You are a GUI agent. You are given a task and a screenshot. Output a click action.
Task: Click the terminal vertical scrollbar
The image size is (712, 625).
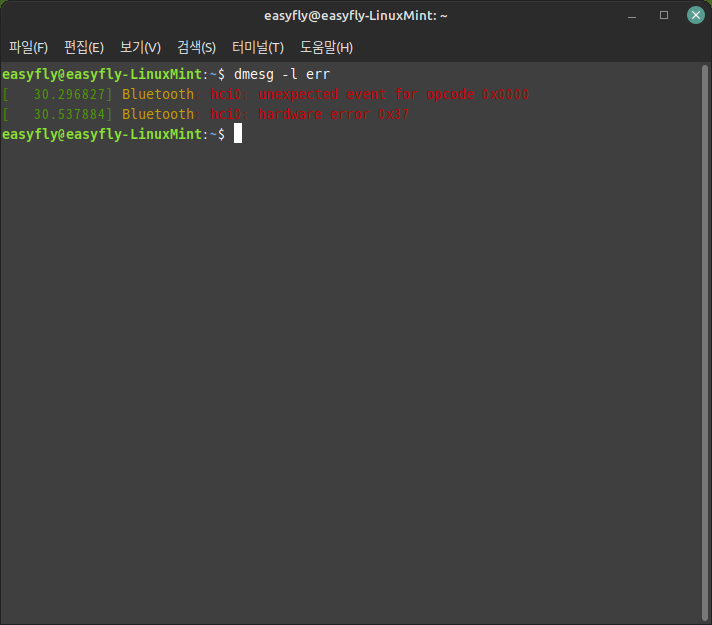click(x=705, y=343)
